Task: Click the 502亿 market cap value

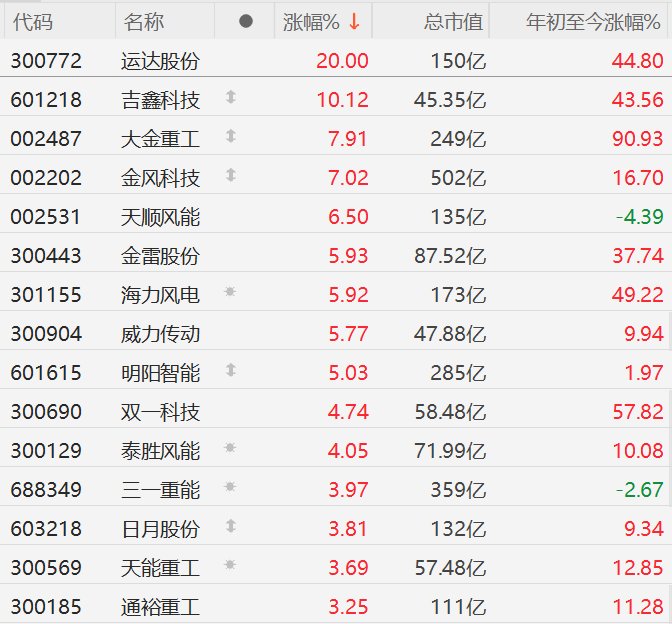Action: pos(458,178)
